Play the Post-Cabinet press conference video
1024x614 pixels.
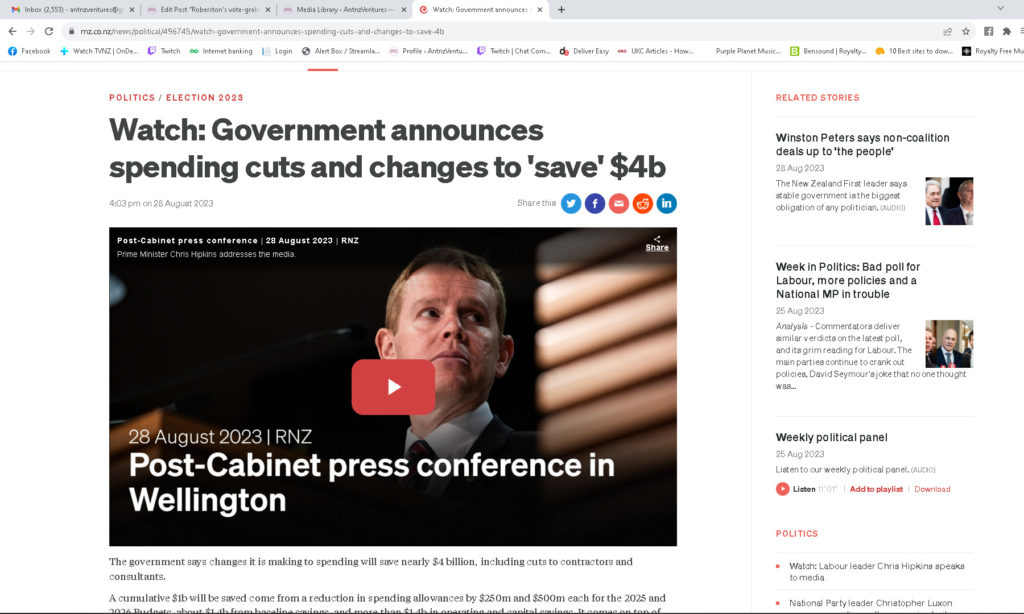393,387
